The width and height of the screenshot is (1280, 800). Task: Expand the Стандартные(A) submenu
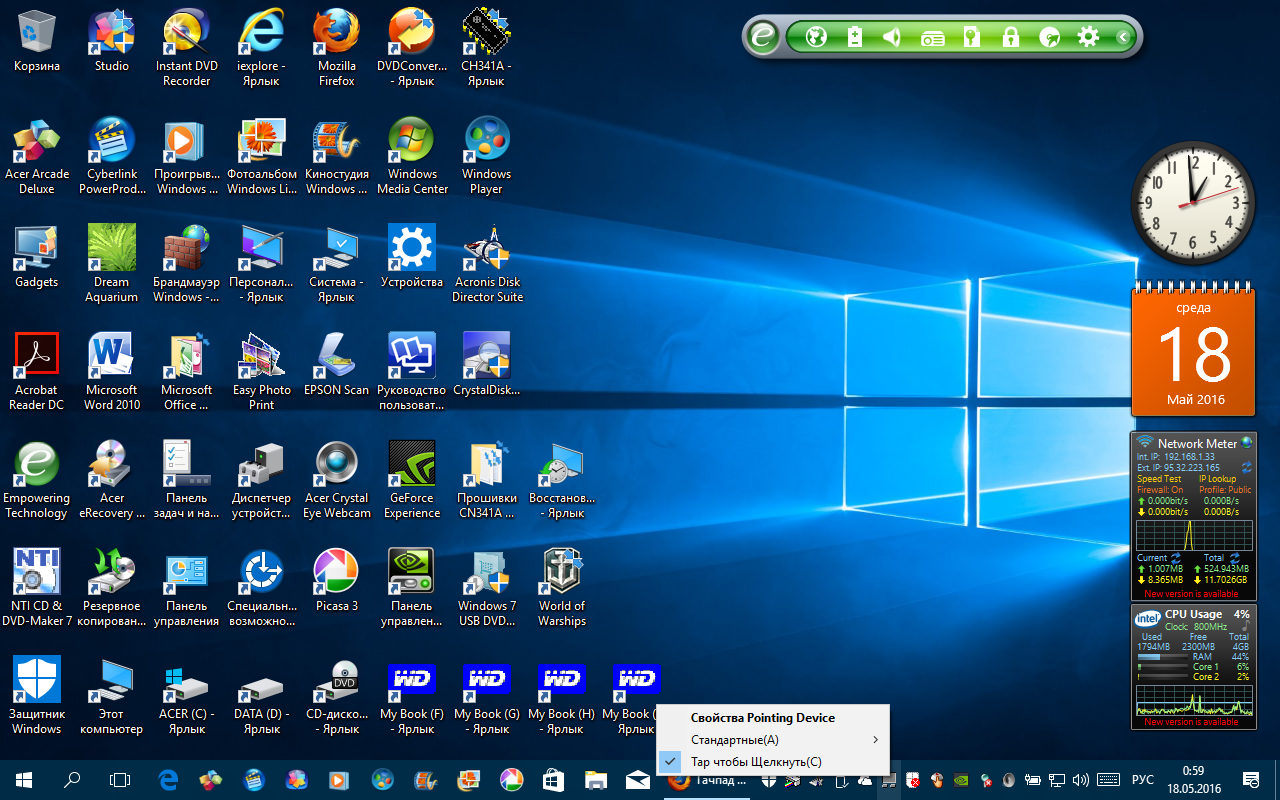tap(772, 740)
